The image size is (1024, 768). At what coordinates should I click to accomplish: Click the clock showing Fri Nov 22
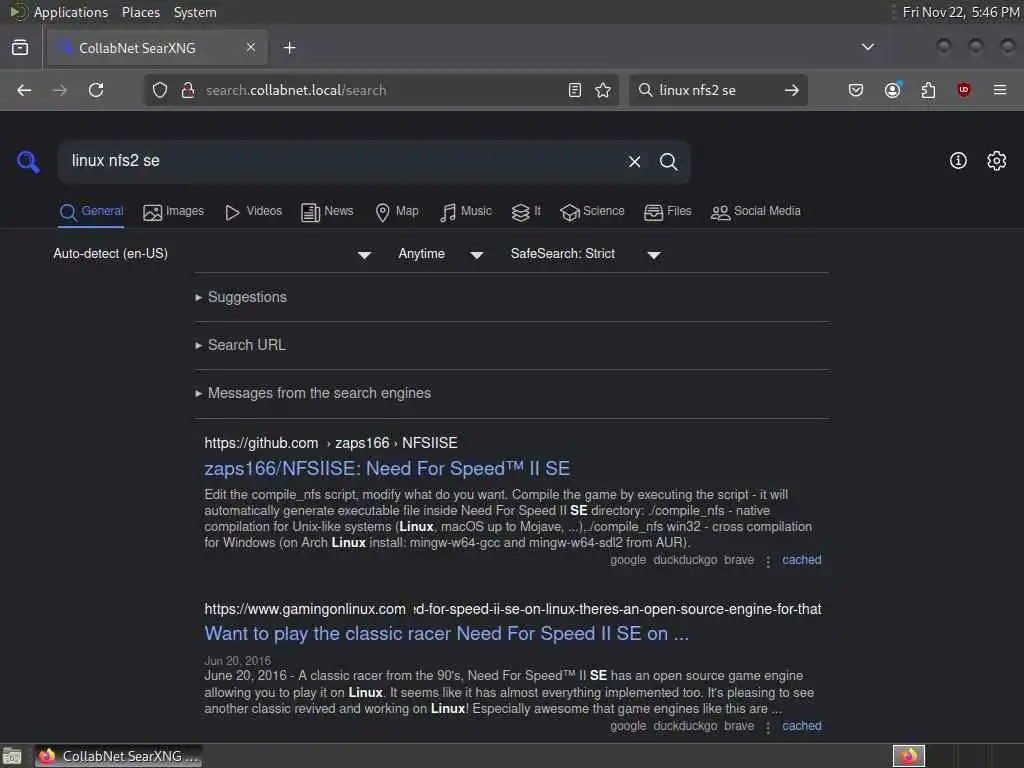pos(961,12)
